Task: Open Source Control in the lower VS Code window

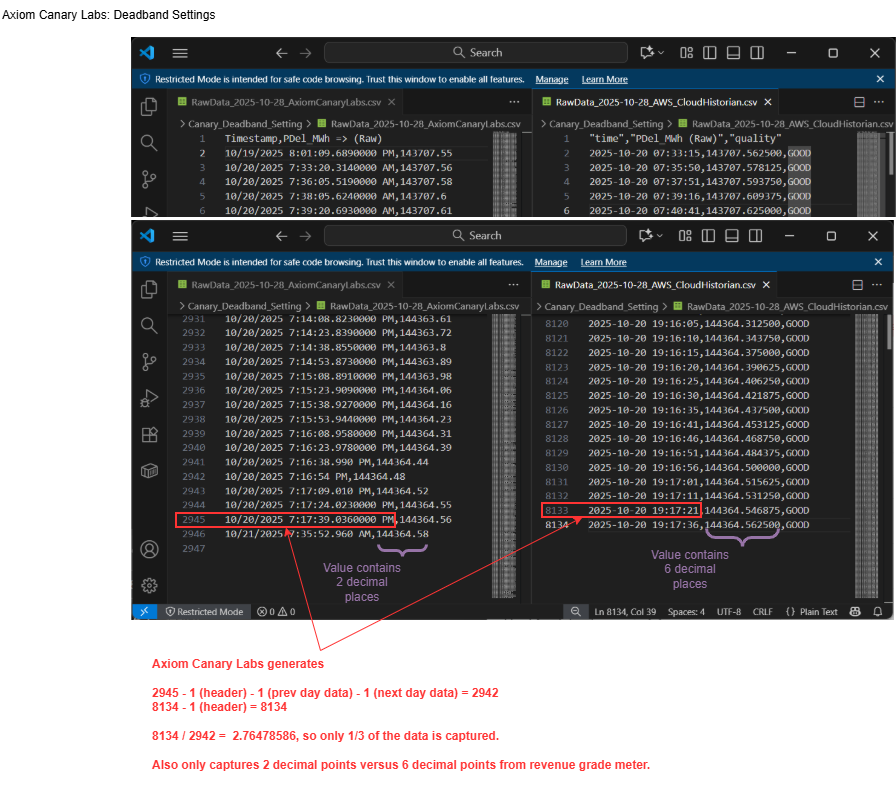Action: 149,362
